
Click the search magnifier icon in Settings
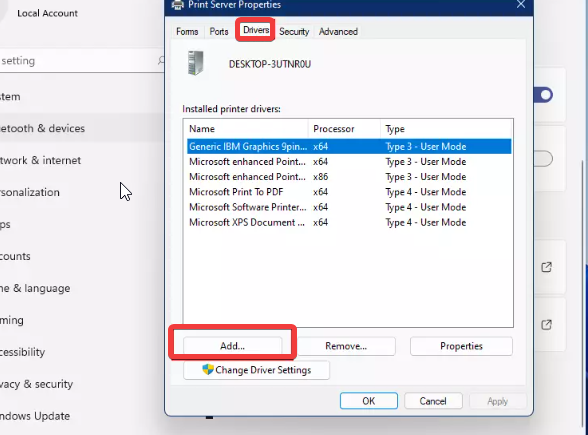point(161,60)
